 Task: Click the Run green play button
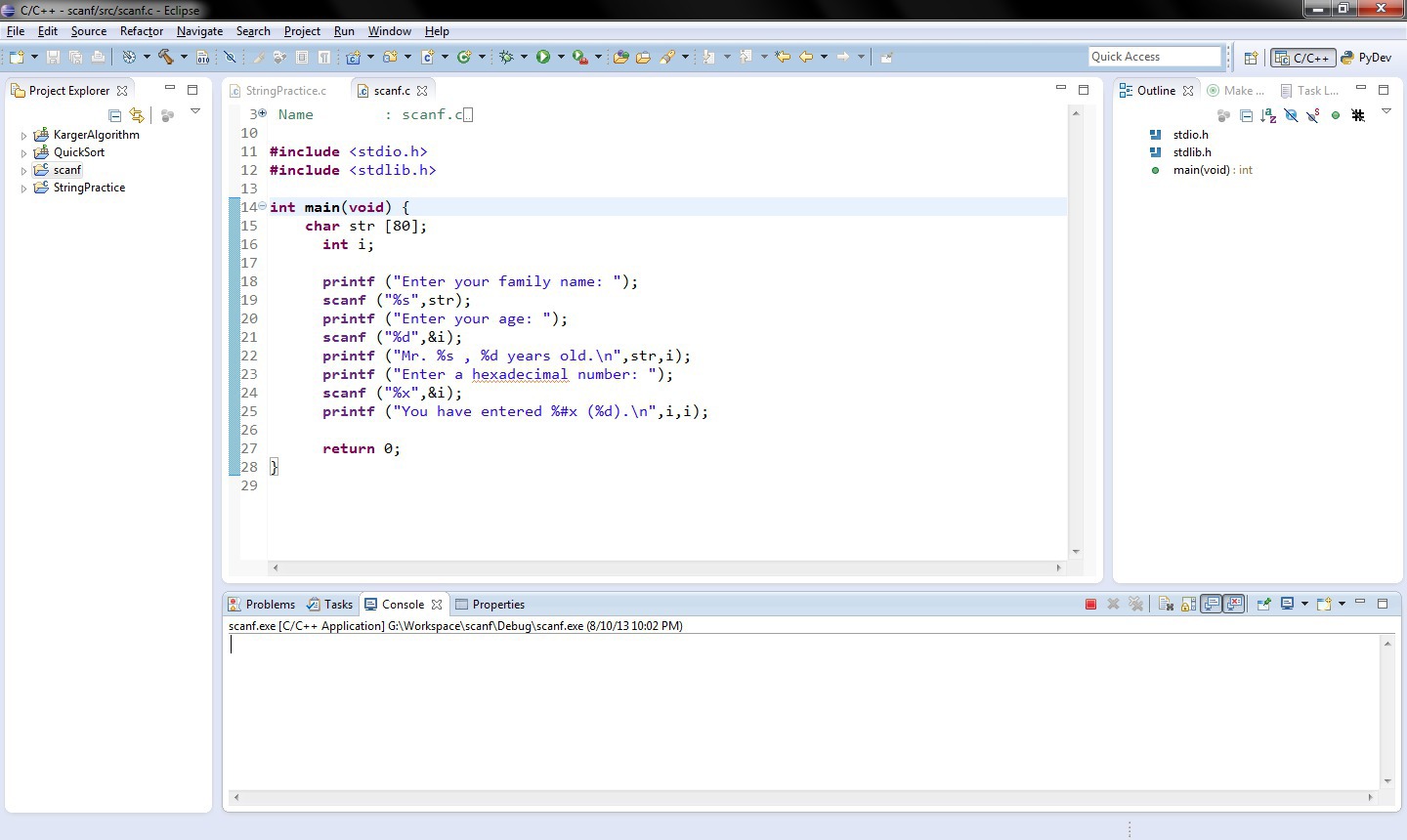[543, 58]
